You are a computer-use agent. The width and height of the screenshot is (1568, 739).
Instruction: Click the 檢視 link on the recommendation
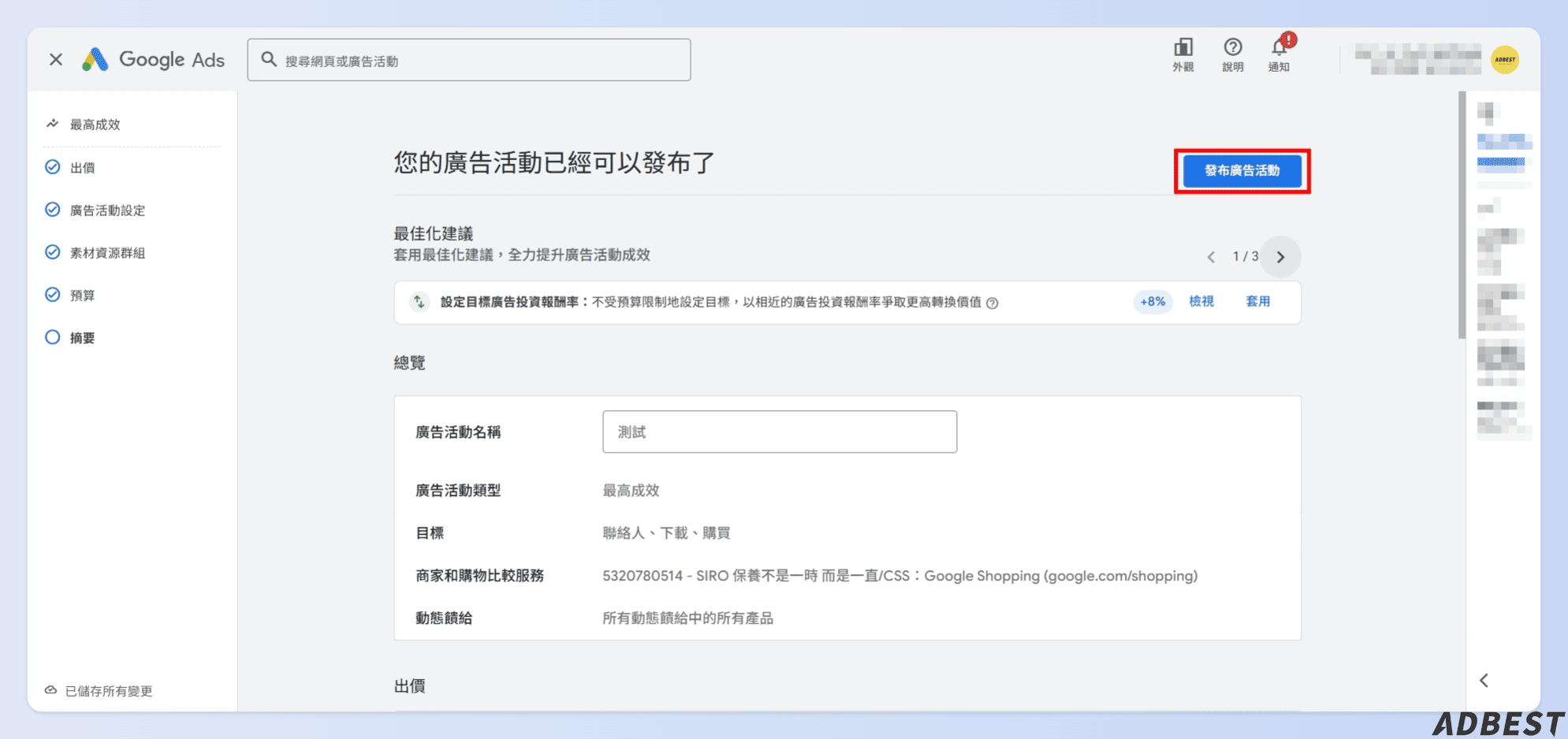(x=1201, y=301)
